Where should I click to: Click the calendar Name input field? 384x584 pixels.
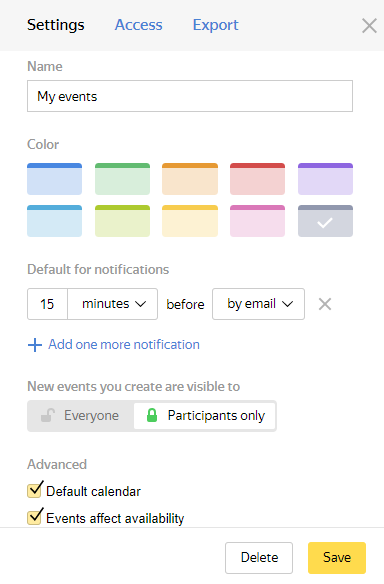click(190, 96)
